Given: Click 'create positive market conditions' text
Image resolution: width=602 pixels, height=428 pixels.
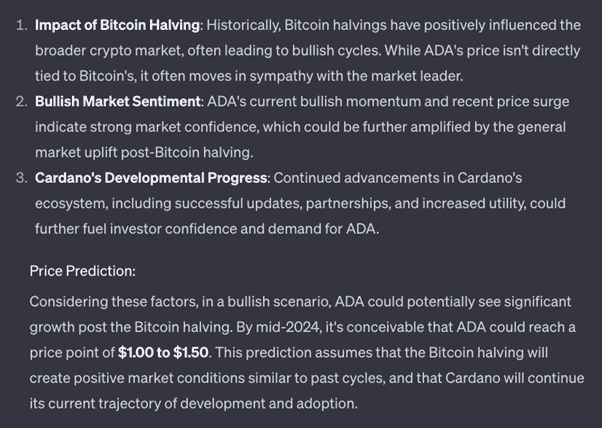Looking at the screenshot, I should [x=137, y=378].
